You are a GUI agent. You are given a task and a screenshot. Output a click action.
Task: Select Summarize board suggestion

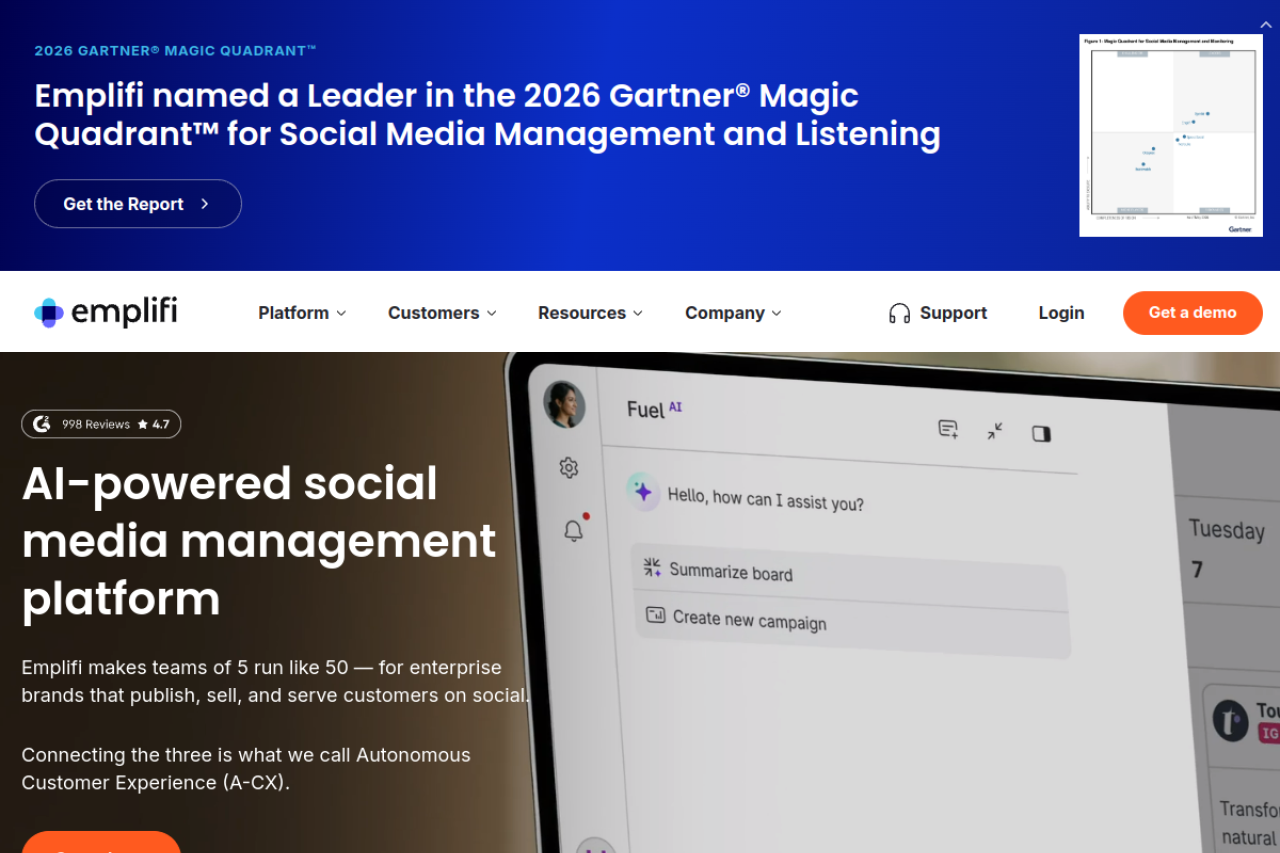click(849, 573)
